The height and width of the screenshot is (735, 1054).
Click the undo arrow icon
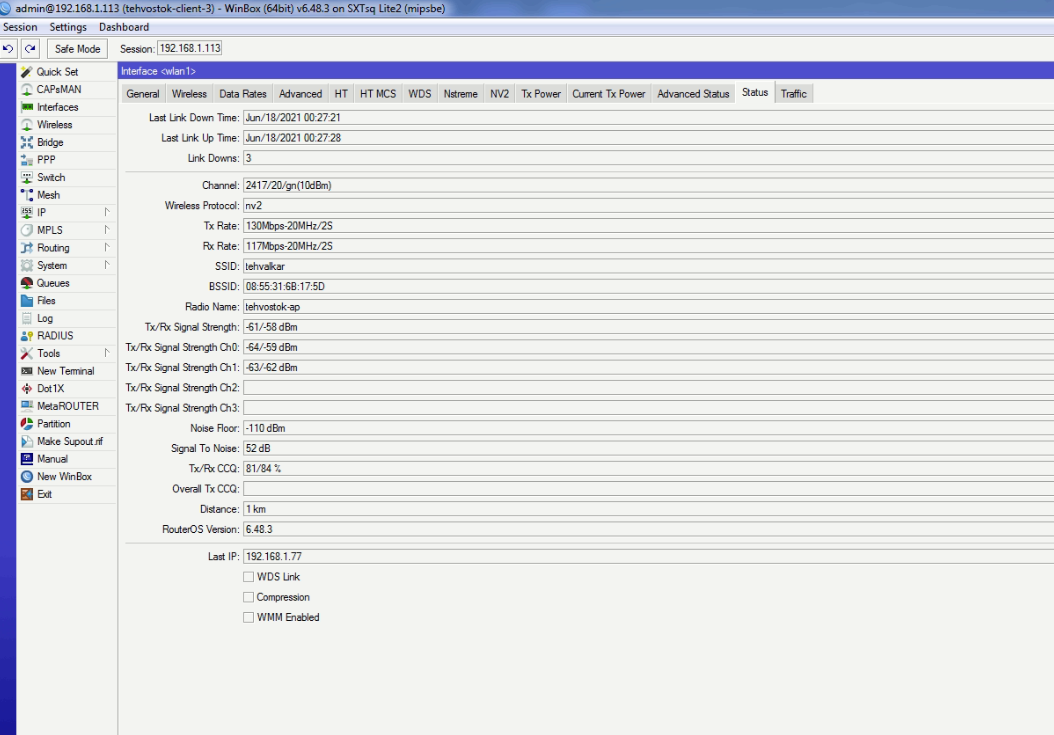(8, 48)
